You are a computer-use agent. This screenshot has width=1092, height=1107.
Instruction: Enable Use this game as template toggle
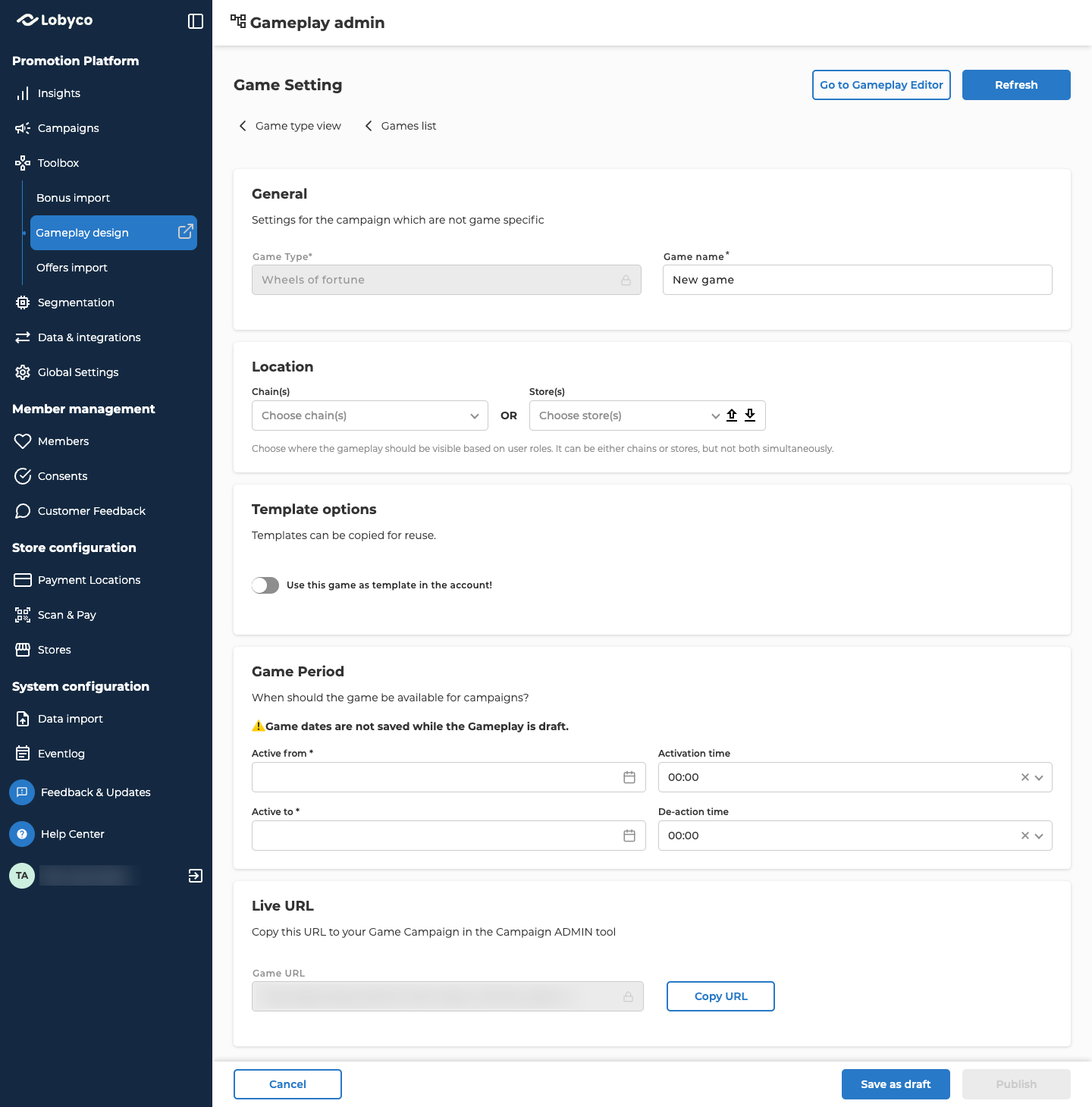tap(265, 585)
